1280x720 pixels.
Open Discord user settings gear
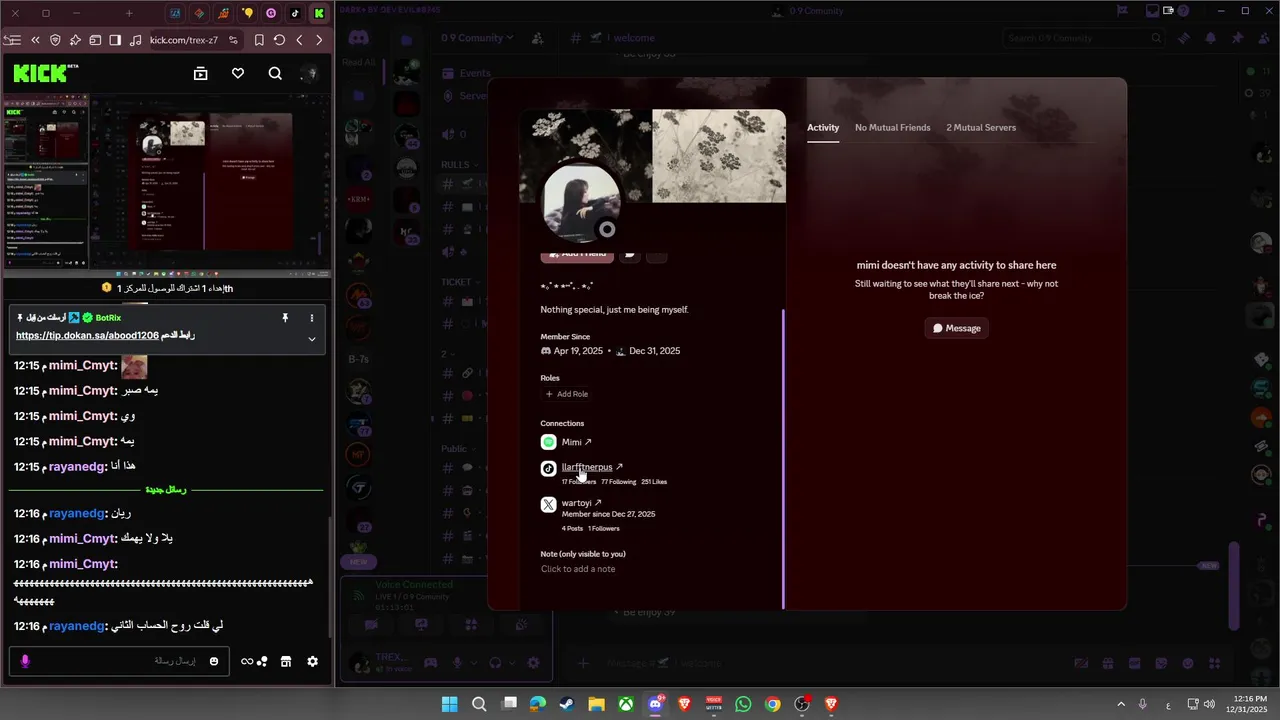pyautogui.click(x=533, y=662)
